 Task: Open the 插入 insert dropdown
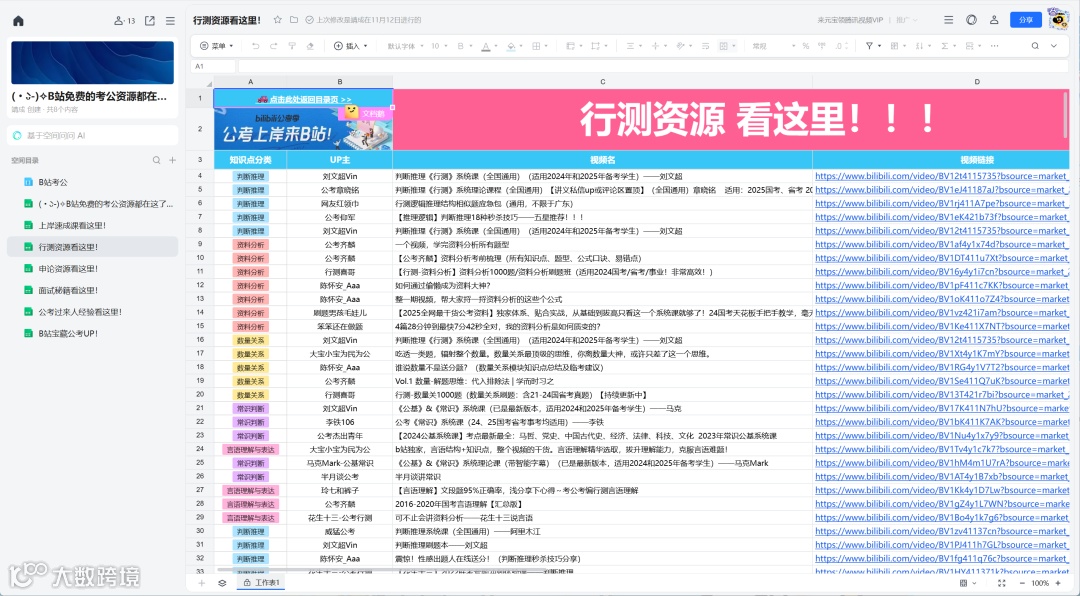point(351,46)
